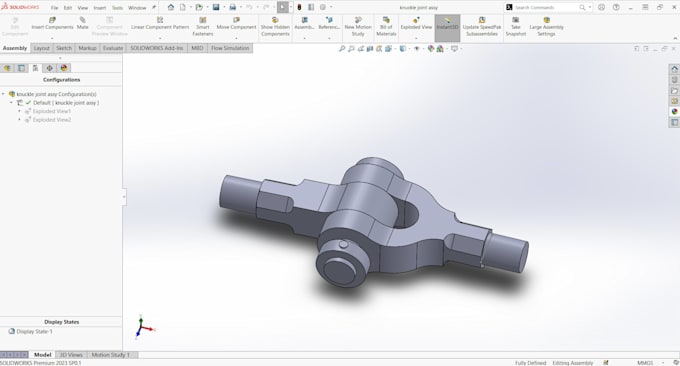Image resolution: width=680 pixels, height=366 pixels.
Task: Create a new document with New icon
Action: (x=183, y=7)
